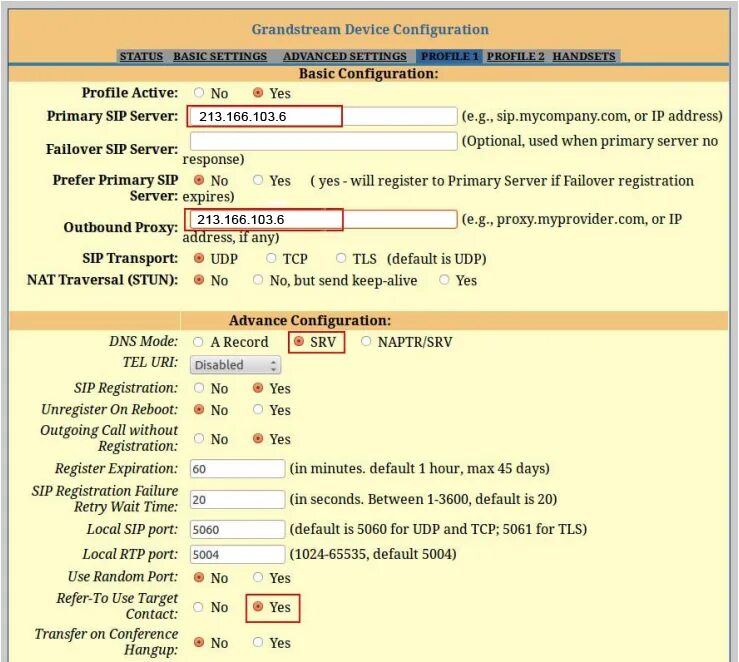Set Unregister On Reboot to Yes

point(258,409)
